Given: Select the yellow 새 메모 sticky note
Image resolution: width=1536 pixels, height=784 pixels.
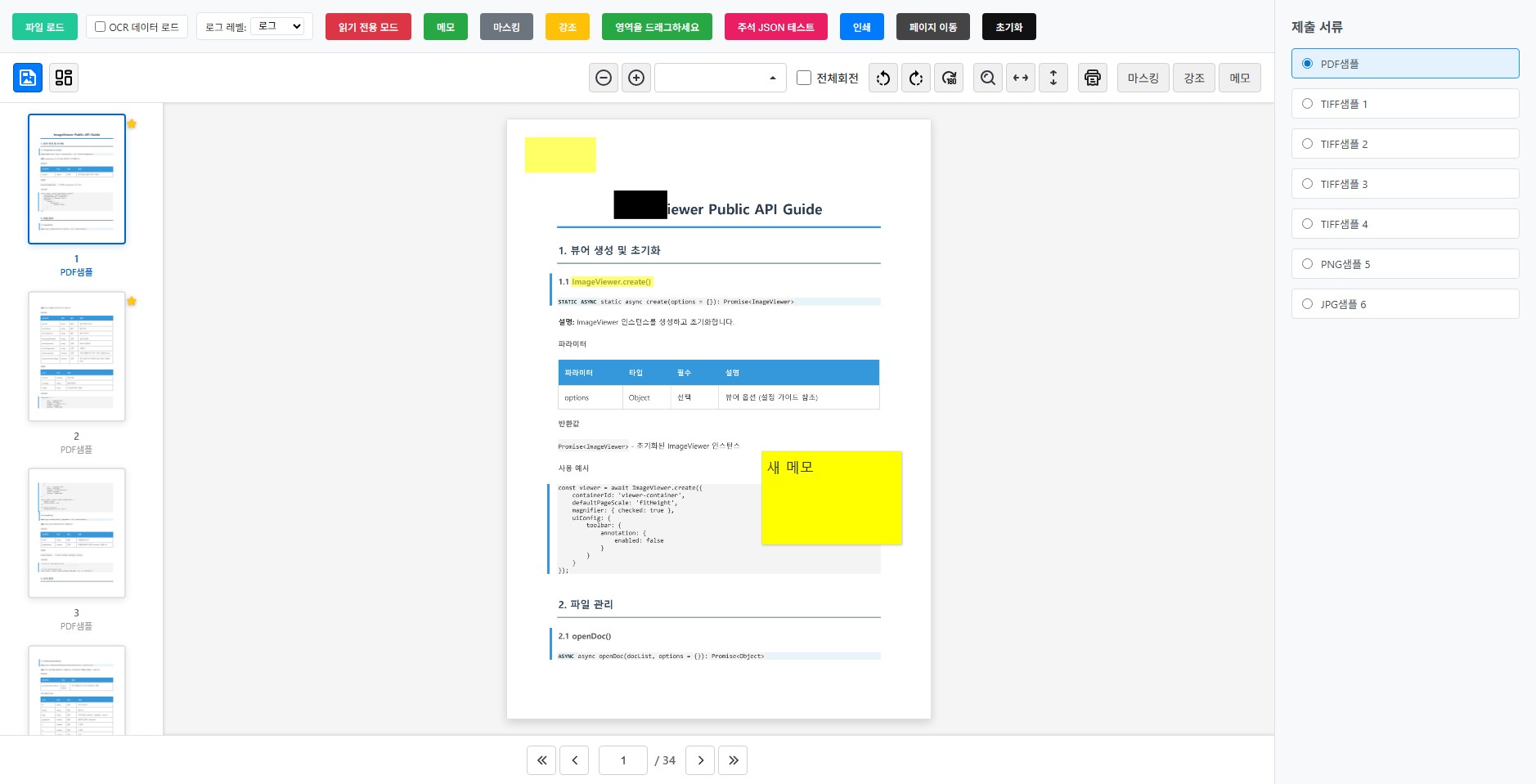Looking at the screenshot, I should [x=832, y=498].
